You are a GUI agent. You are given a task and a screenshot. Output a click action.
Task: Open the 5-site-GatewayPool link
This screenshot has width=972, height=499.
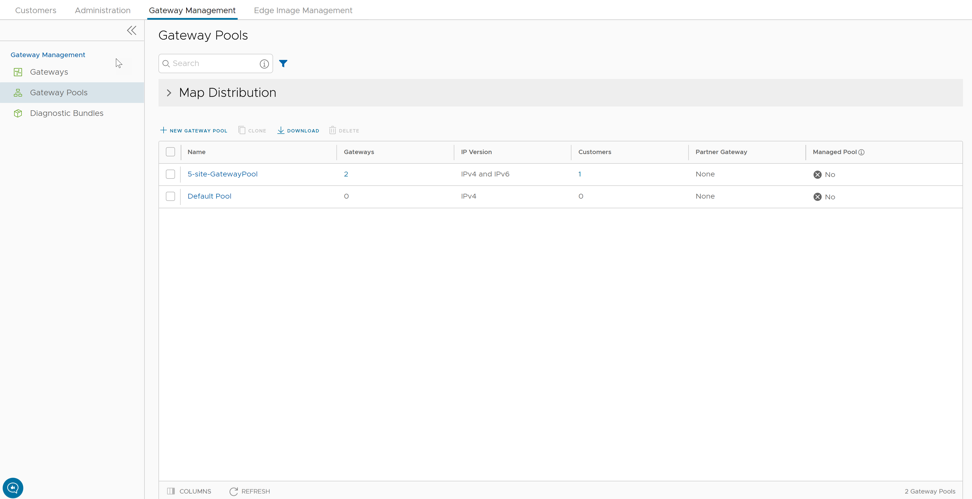coord(222,174)
